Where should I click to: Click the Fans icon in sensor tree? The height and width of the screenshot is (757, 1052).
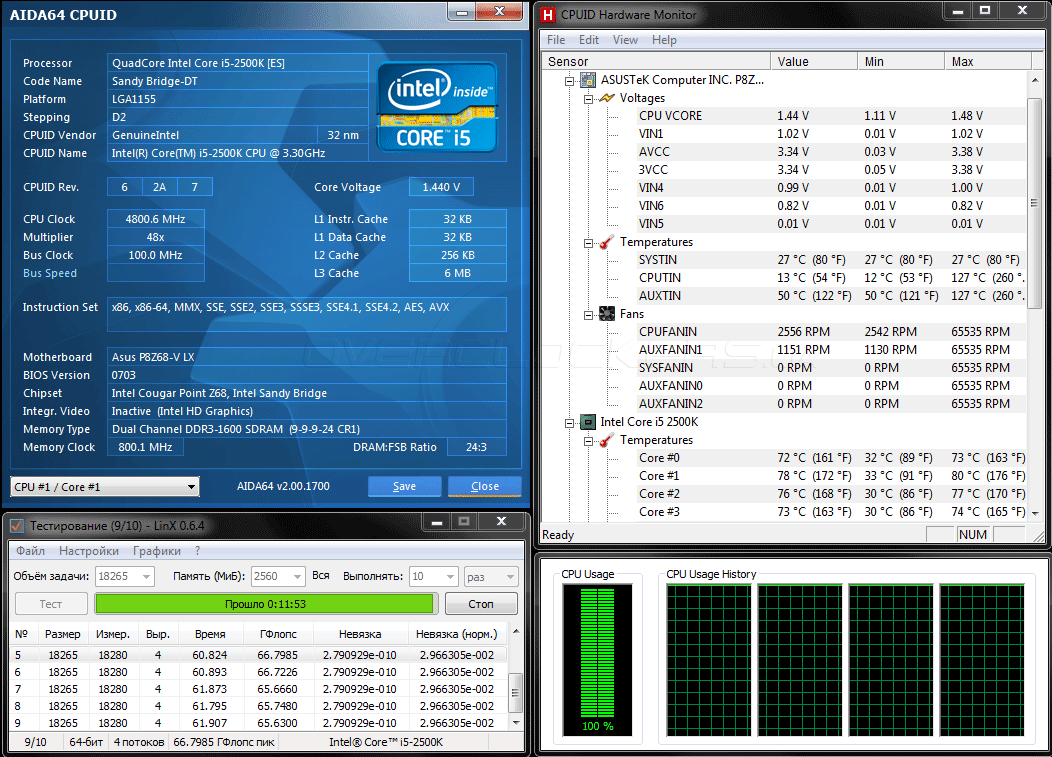(x=607, y=313)
